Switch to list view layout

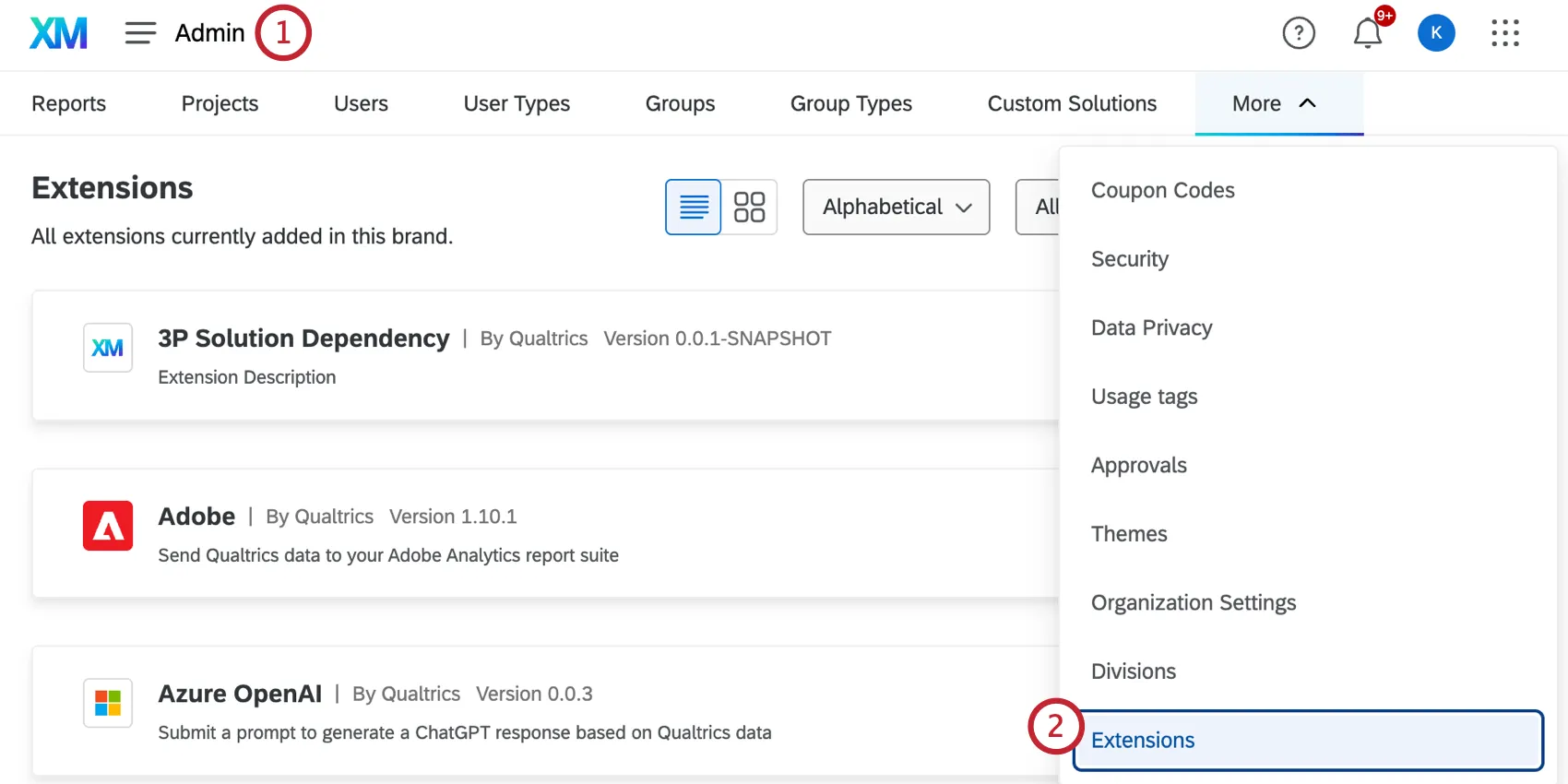[x=694, y=207]
